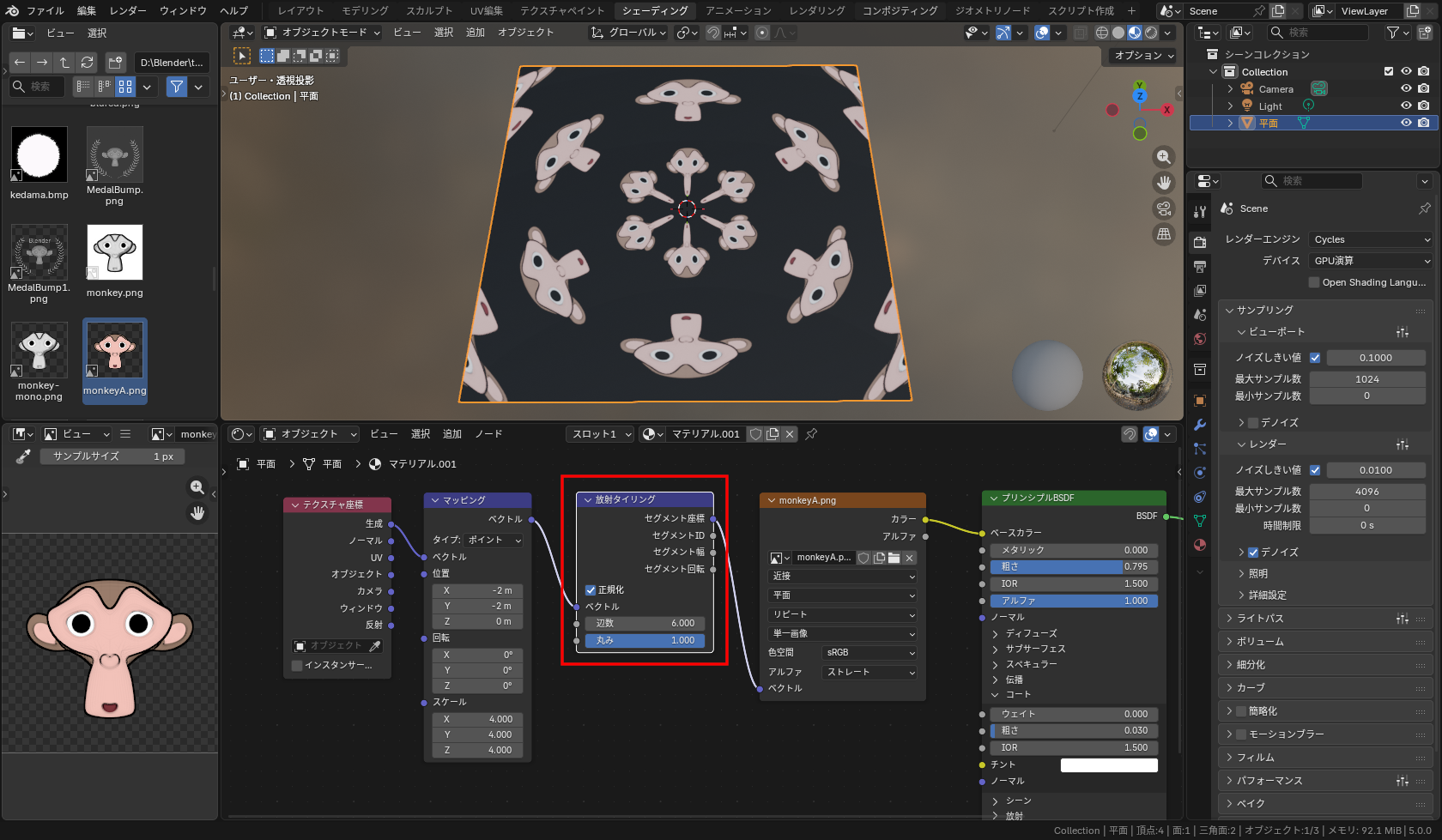
Task: Open the グローバル transform orientation dropdown
Action: (628, 33)
